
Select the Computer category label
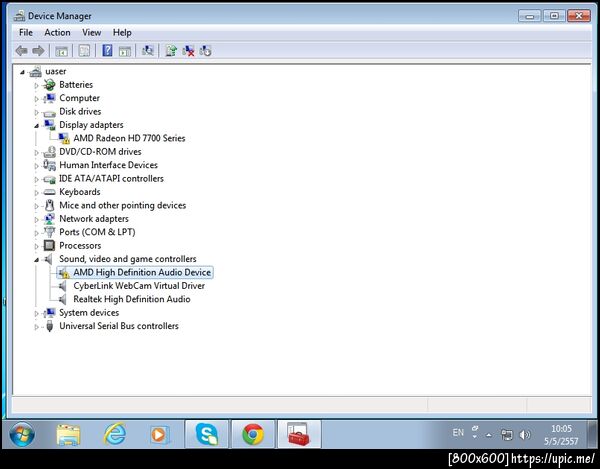pyautogui.click(x=79, y=98)
